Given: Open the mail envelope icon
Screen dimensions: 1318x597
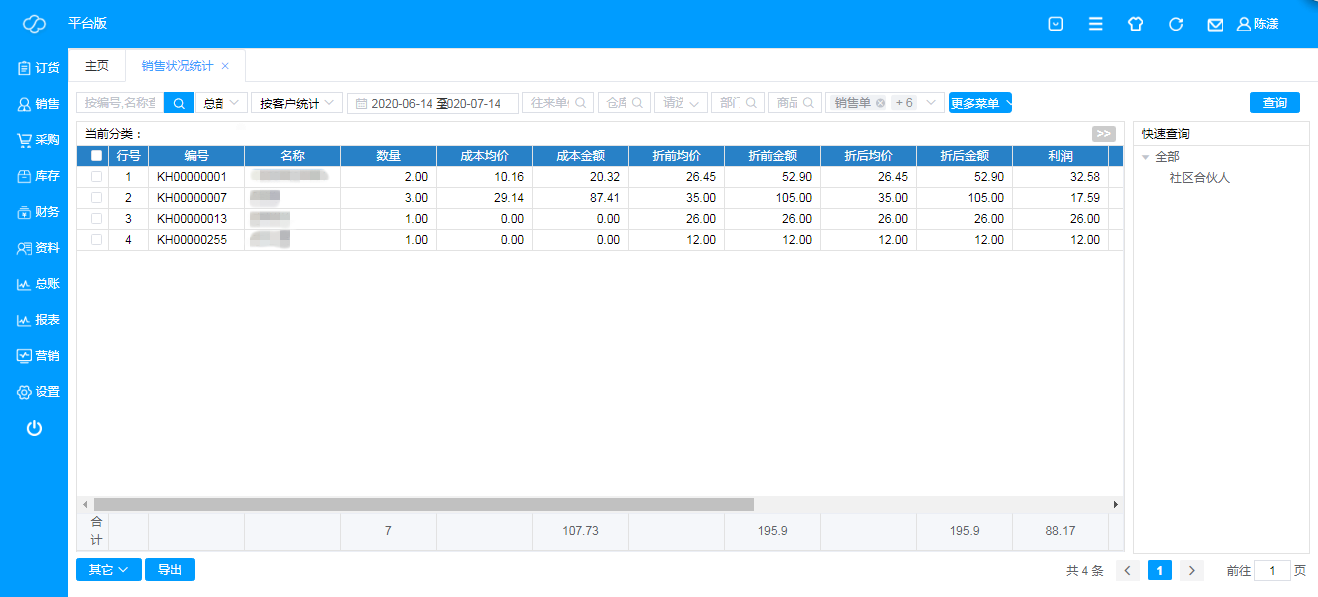Looking at the screenshot, I should (1215, 24).
